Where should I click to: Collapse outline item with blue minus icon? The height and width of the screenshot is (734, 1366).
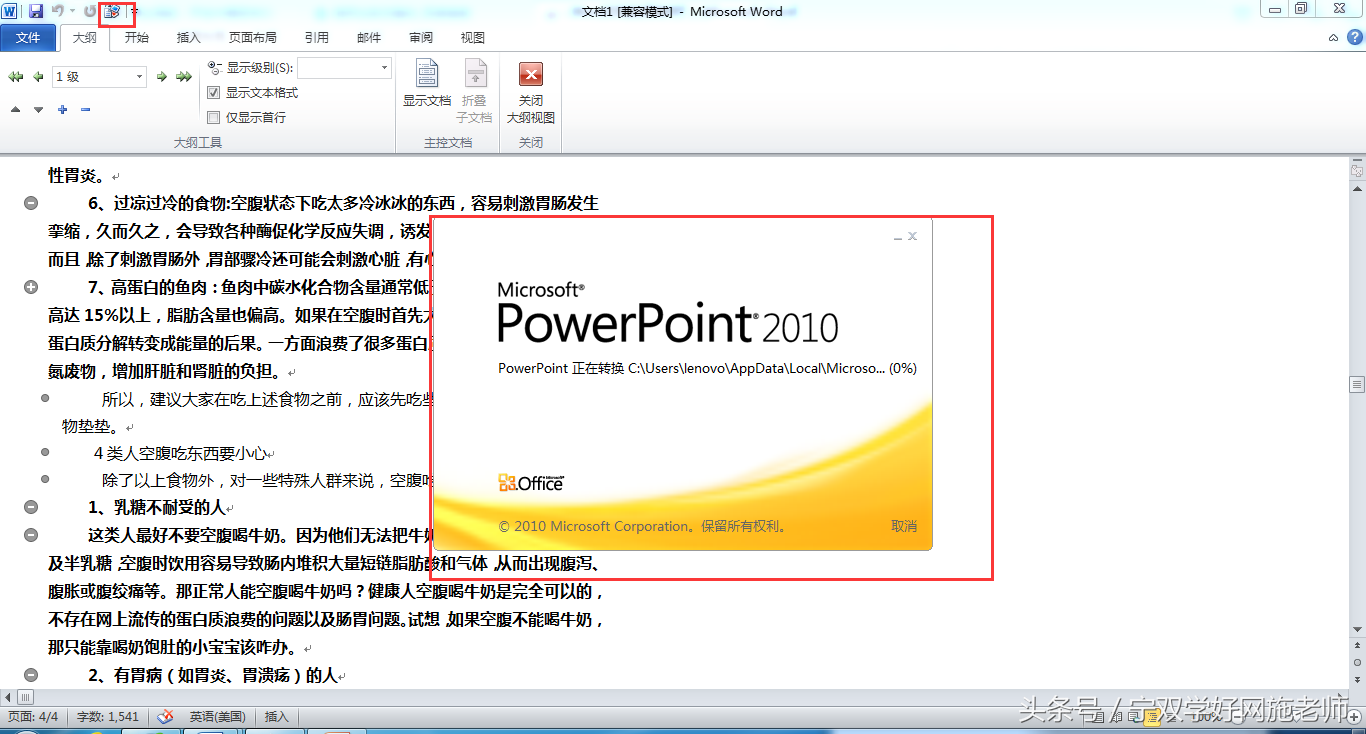tap(85, 109)
